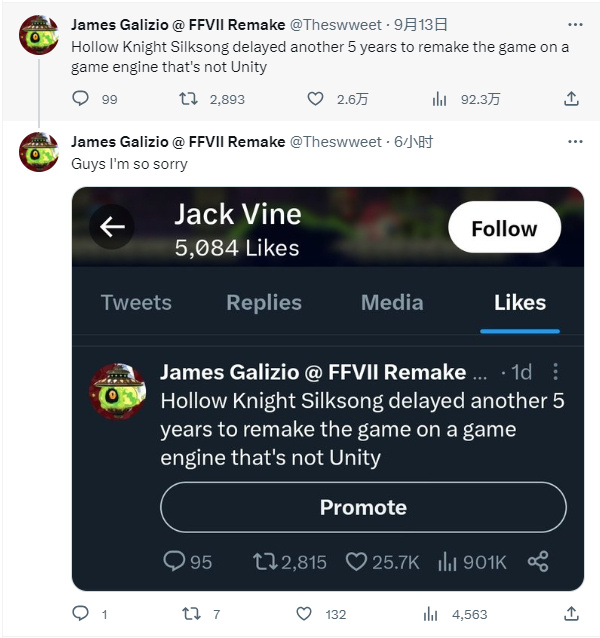Open the @Theswweet handle on first tweet
Viewport: 600px width, 638px height.
tap(336, 24)
